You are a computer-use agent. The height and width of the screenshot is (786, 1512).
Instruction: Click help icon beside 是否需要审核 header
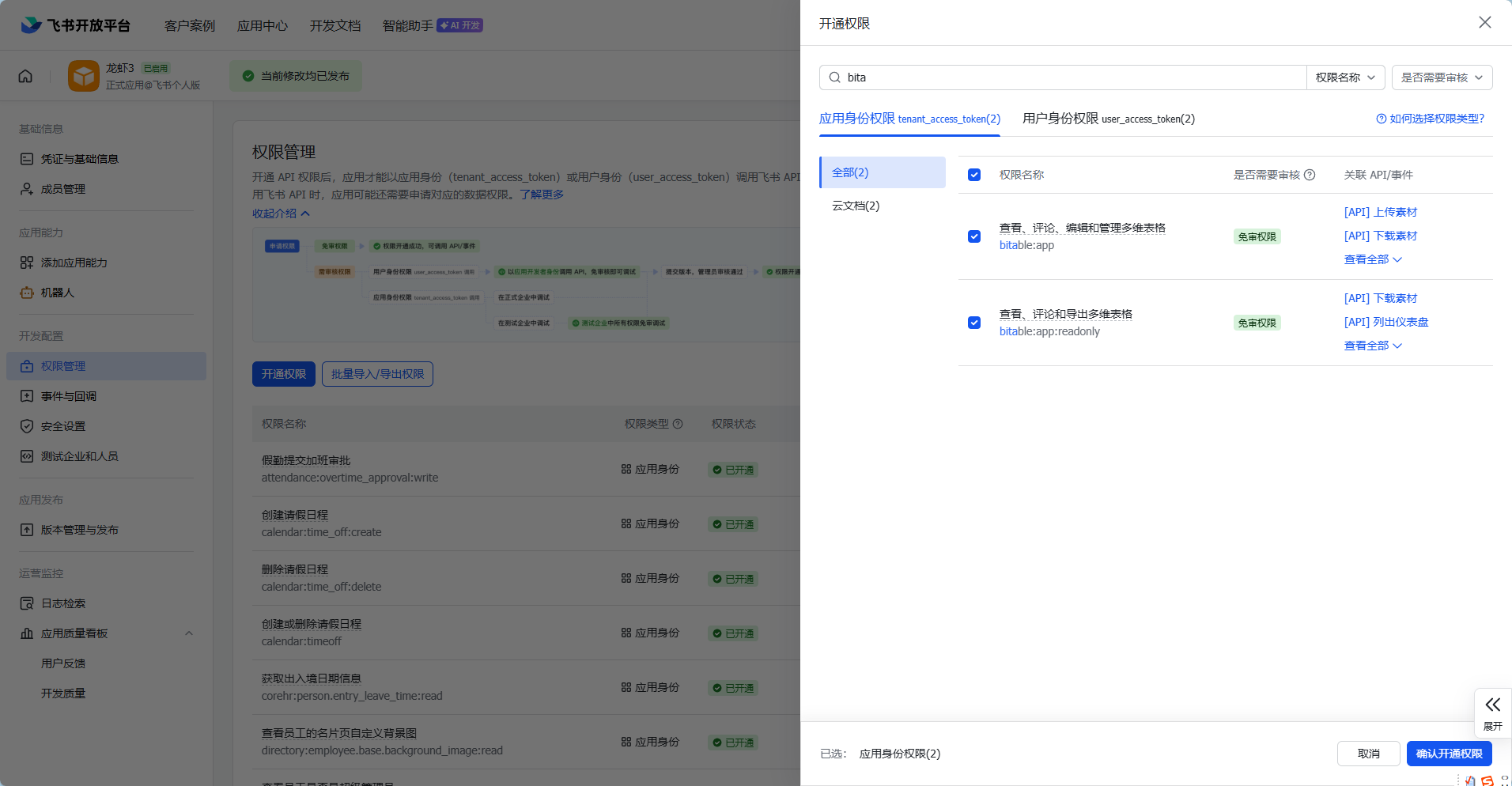(x=1310, y=175)
